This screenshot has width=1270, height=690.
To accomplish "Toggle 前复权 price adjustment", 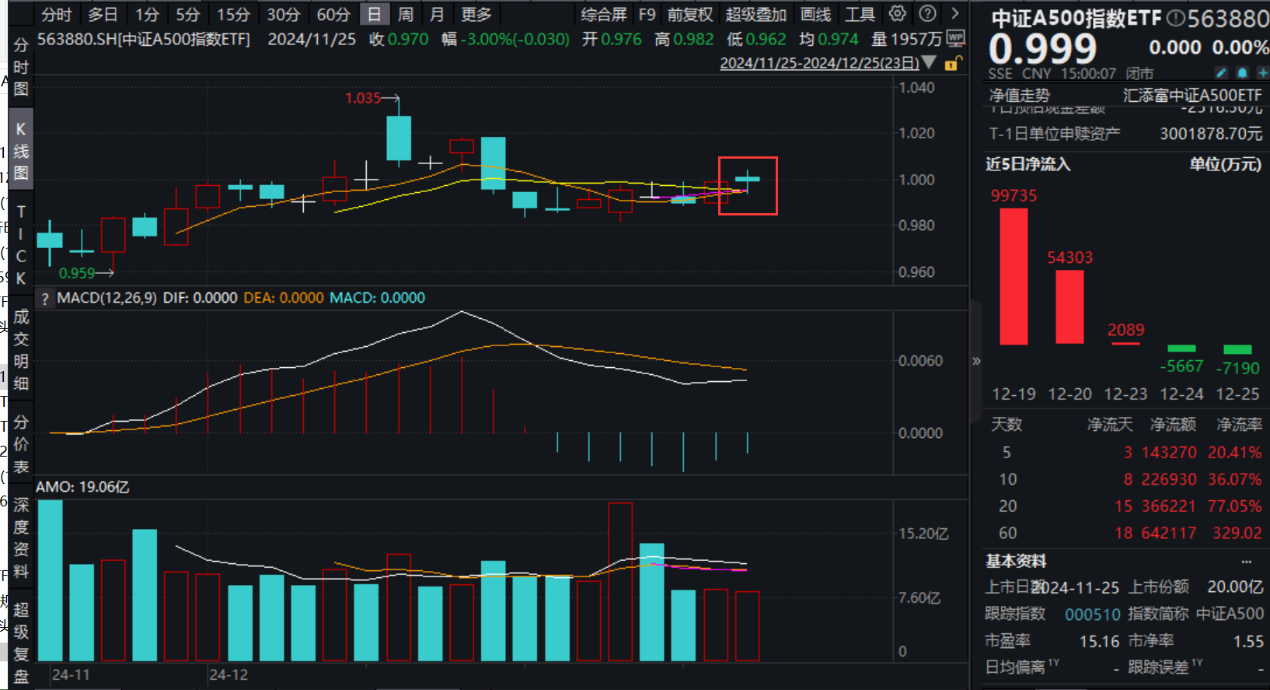I will click(690, 14).
